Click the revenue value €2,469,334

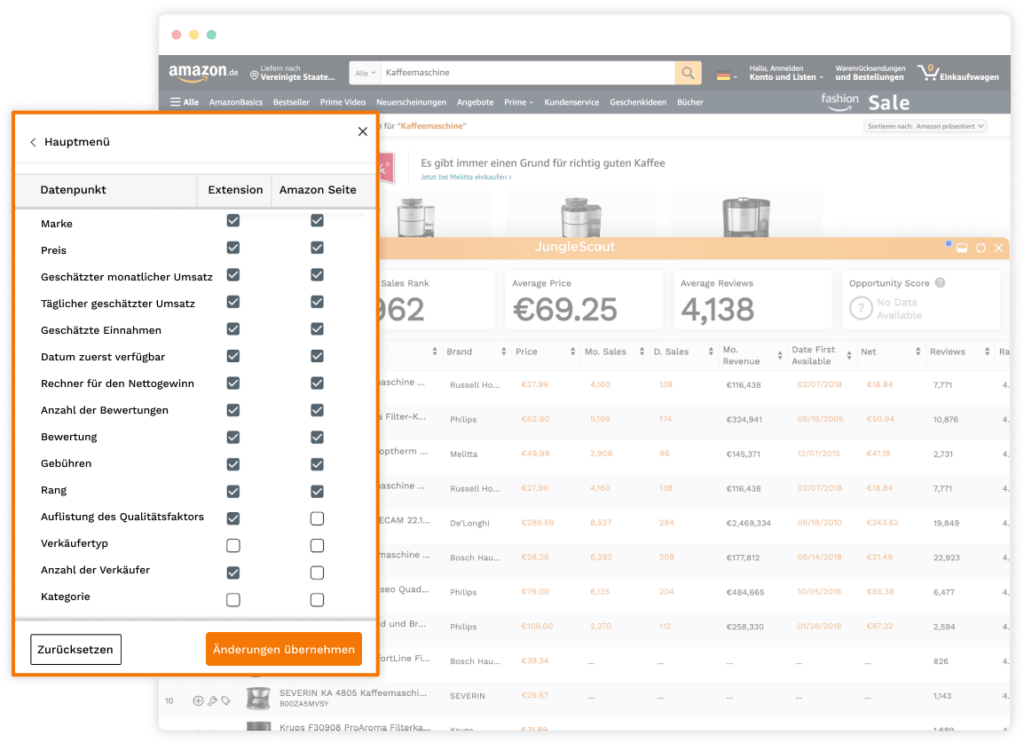point(748,523)
